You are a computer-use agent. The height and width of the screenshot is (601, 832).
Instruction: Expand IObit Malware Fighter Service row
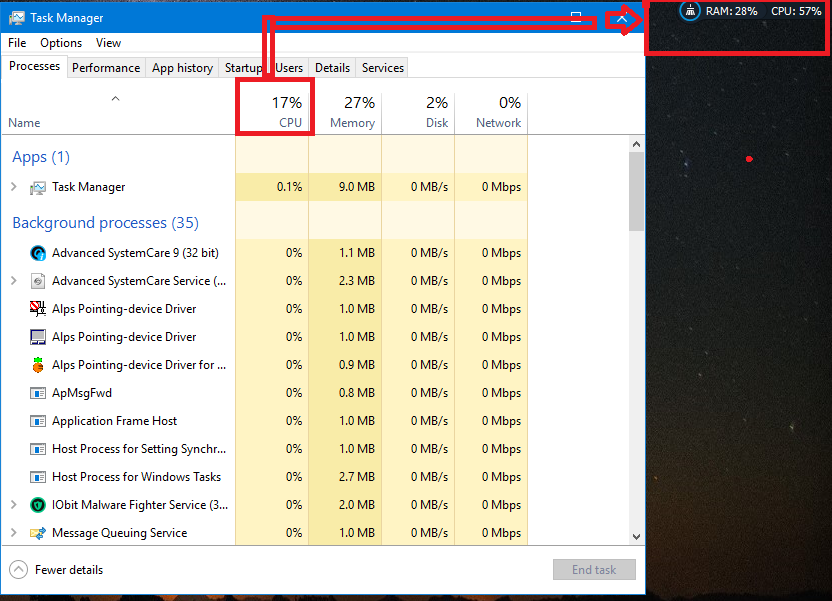point(14,504)
